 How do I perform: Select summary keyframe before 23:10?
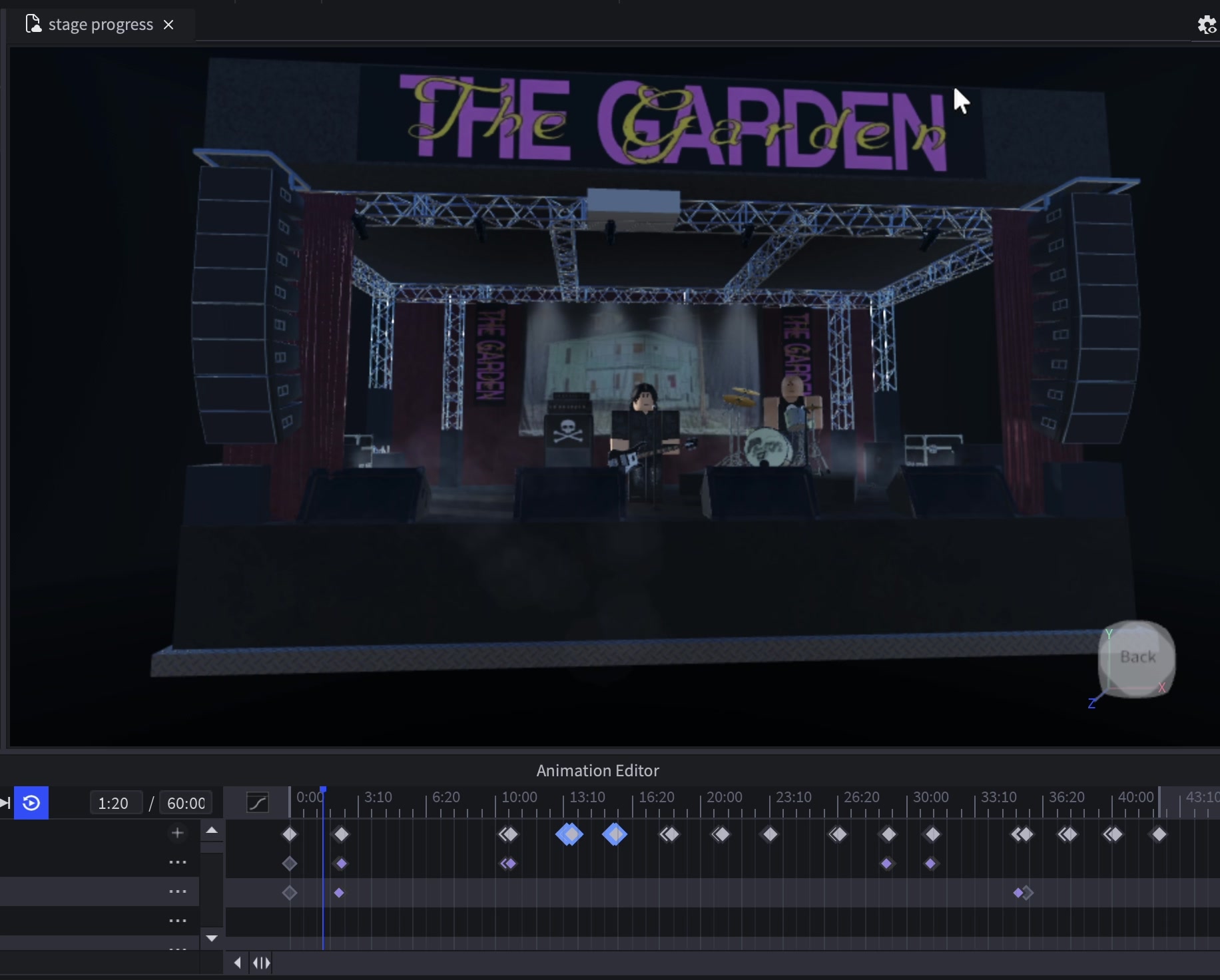pos(770,834)
